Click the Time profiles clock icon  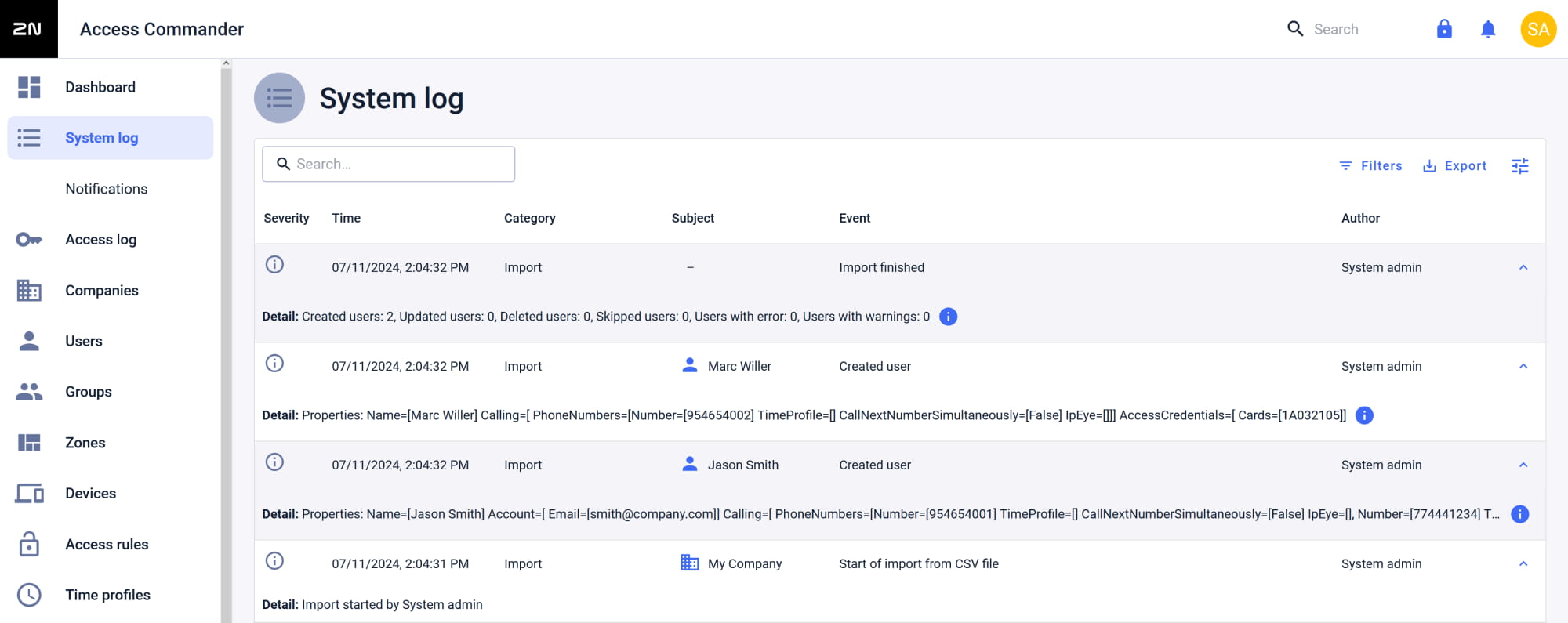click(29, 595)
